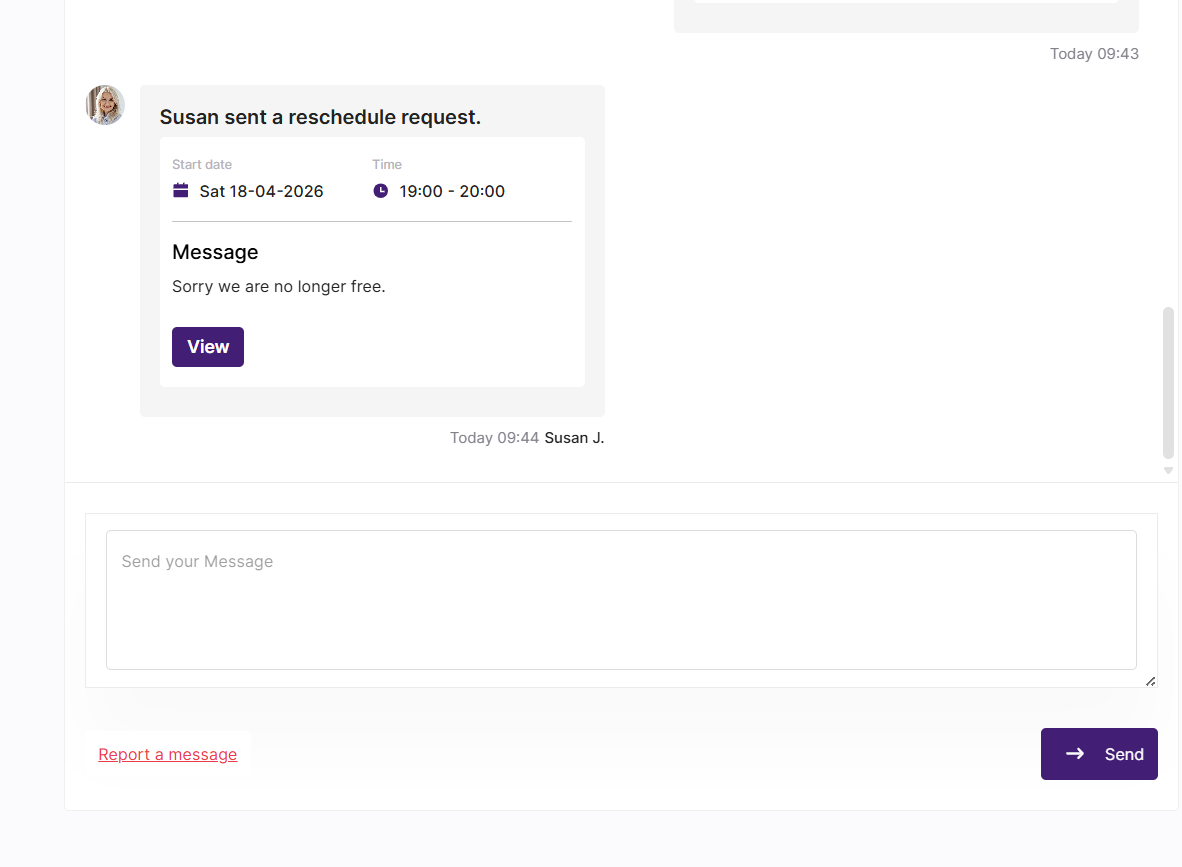Click the 'Susan sent a reschedule request' heading
Viewport: 1182px width, 867px height.
[x=320, y=117]
